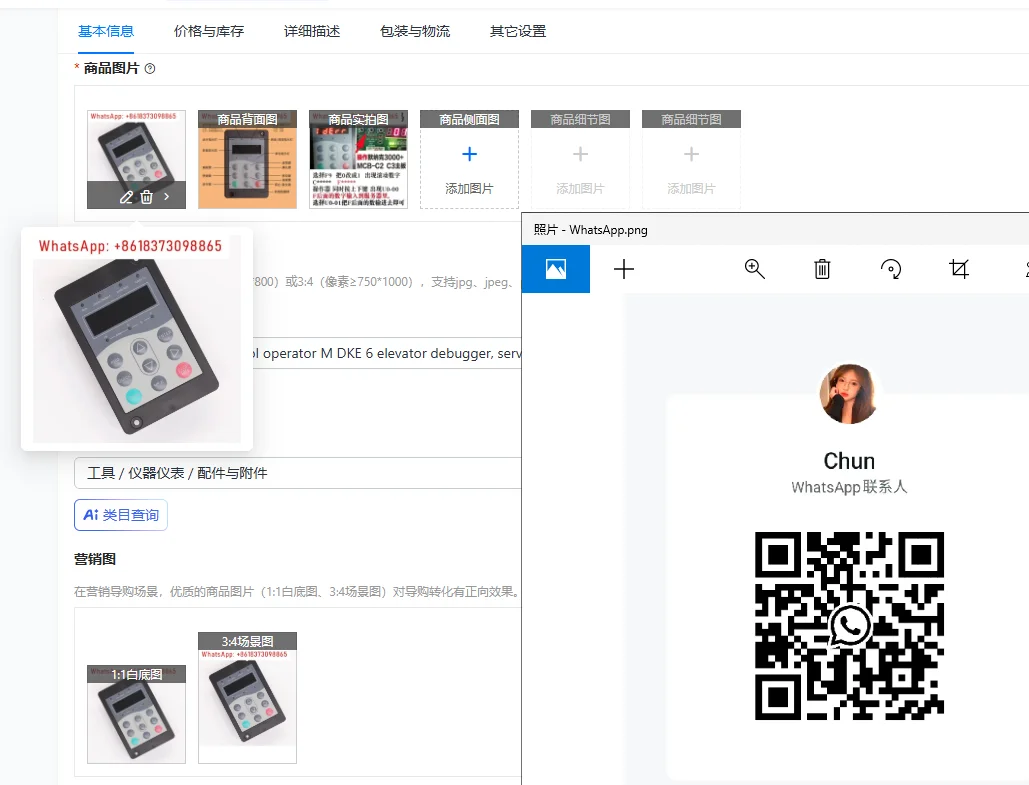The width and height of the screenshot is (1029, 785).
Task: Click the WhatsApp QR code in Photos
Action: pos(849,626)
